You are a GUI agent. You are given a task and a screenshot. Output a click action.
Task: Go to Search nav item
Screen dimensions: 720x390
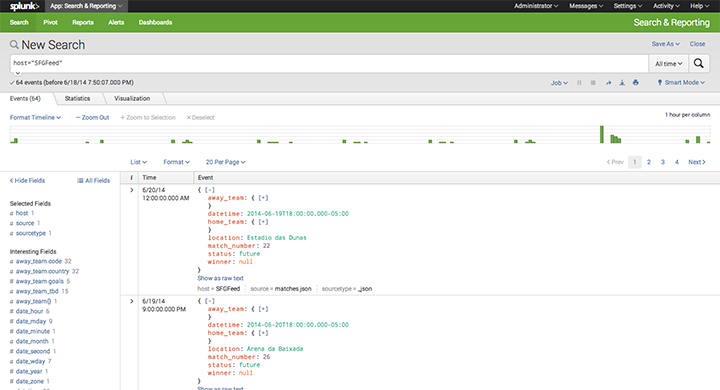pyautogui.click(x=19, y=23)
